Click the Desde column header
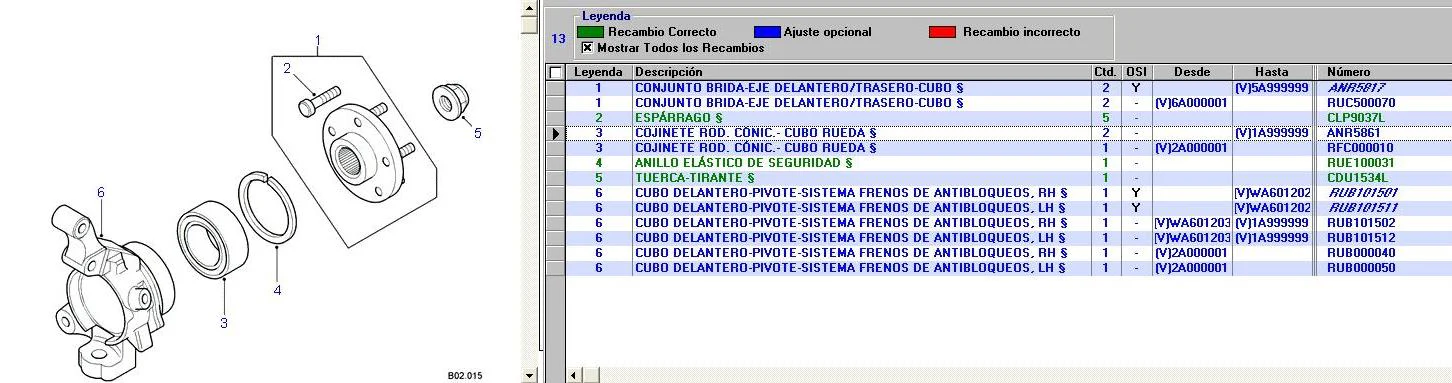1452x383 pixels. click(x=1191, y=72)
